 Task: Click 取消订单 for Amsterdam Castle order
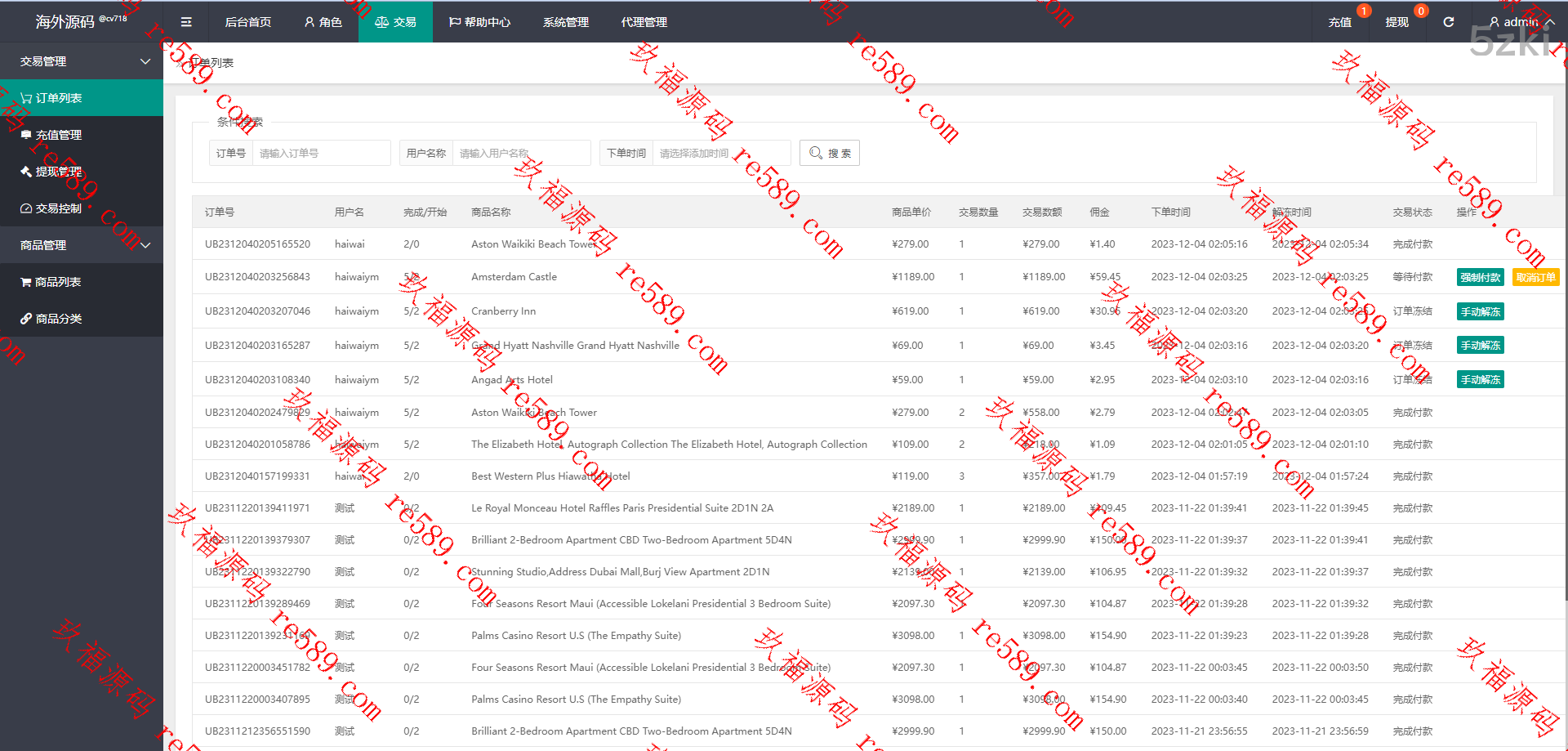(1535, 277)
